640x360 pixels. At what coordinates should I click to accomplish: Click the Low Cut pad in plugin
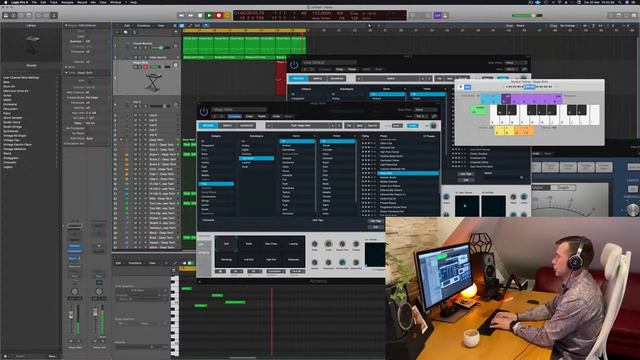[249, 259]
